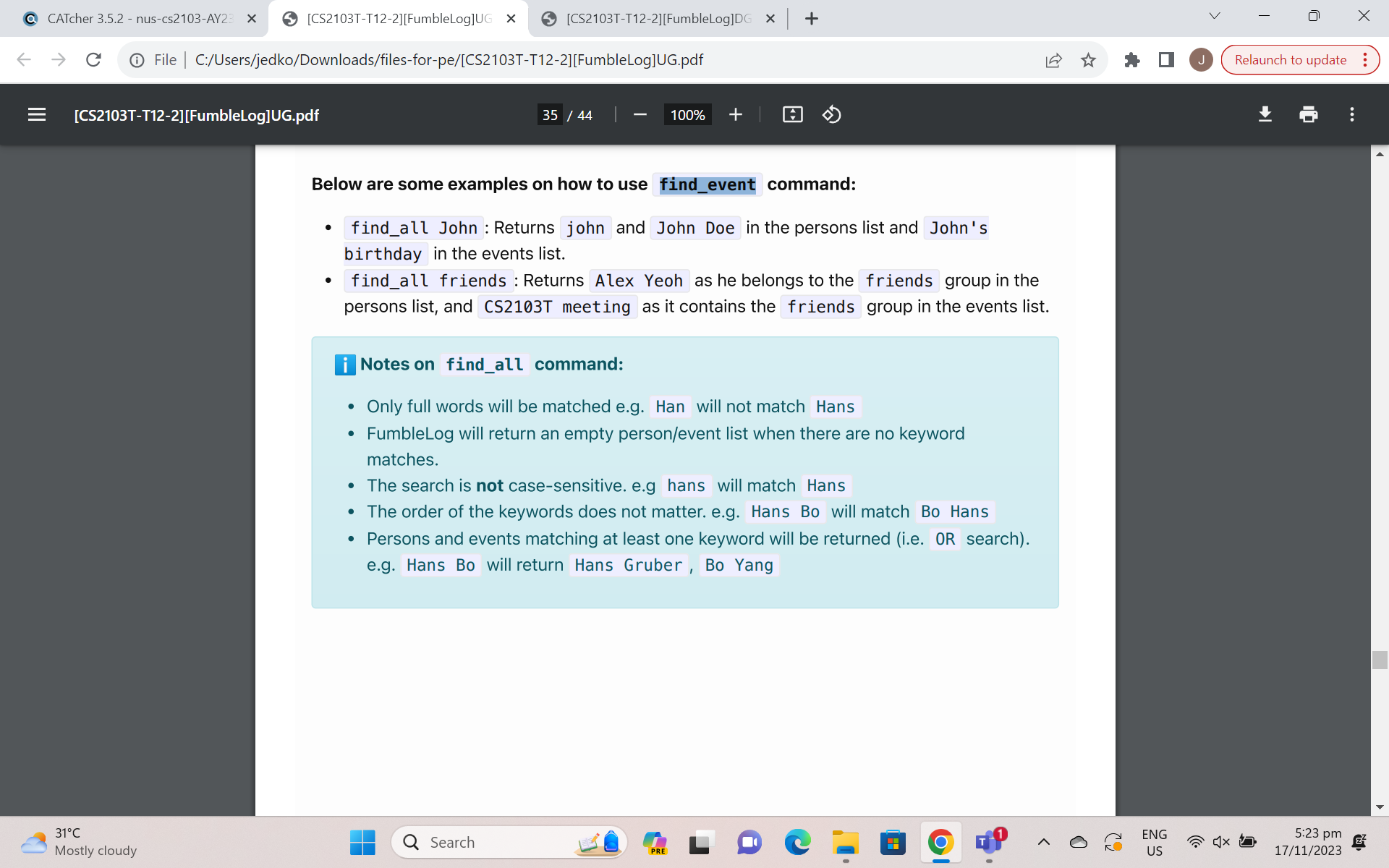Click the page number input field

point(550,115)
